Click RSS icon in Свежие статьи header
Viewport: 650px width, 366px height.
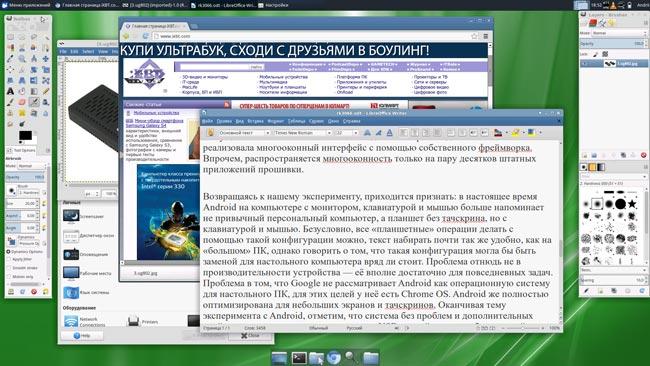click(x=227, y=105)
